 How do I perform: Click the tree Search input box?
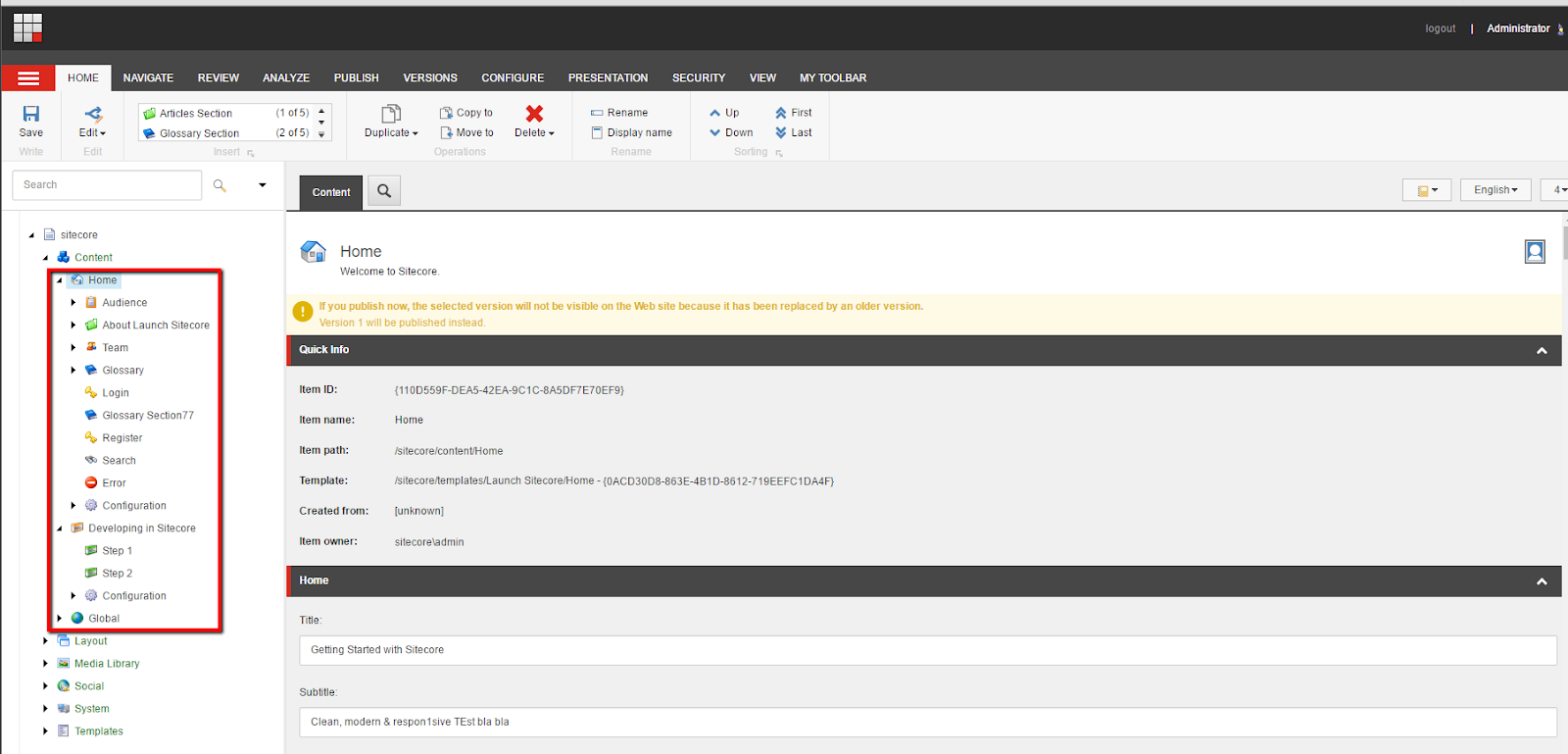pos(107,185)
